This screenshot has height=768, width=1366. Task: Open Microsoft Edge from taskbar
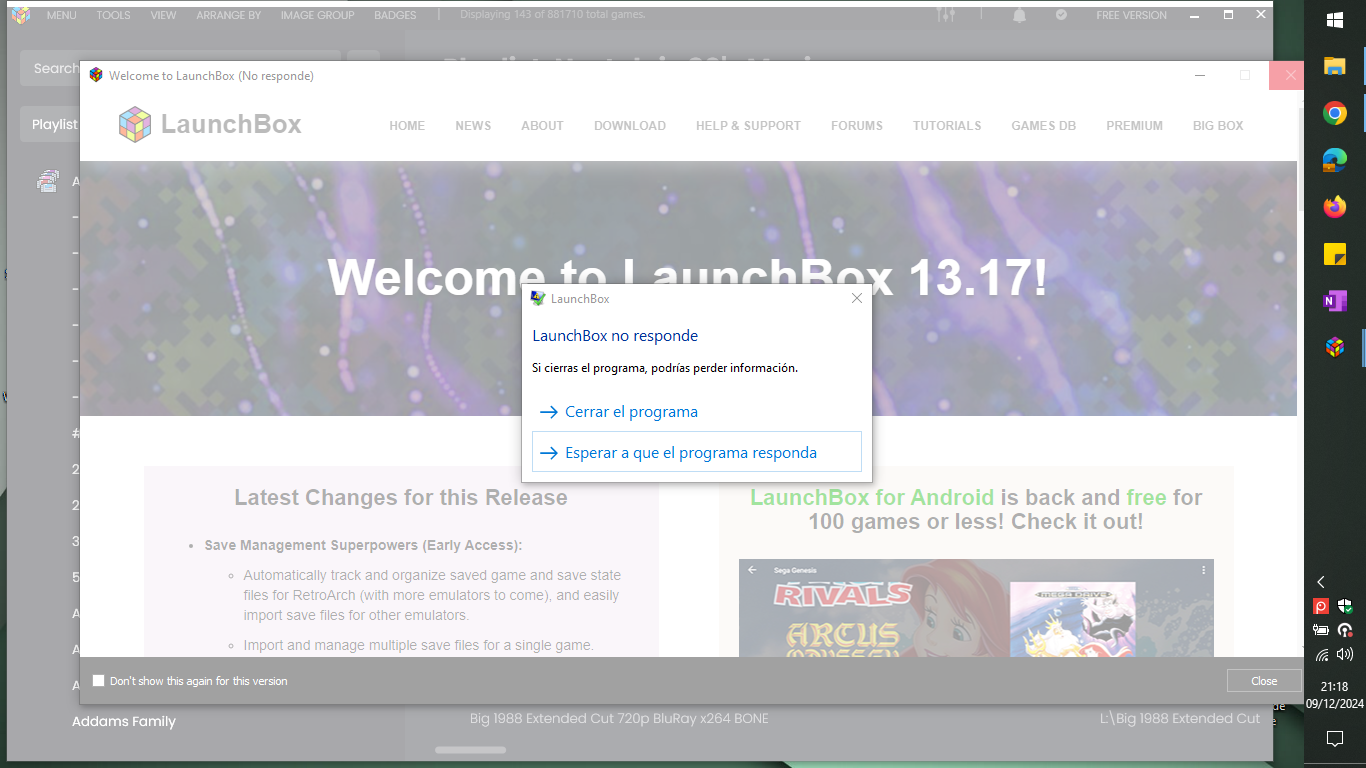tap(1334, 160)
